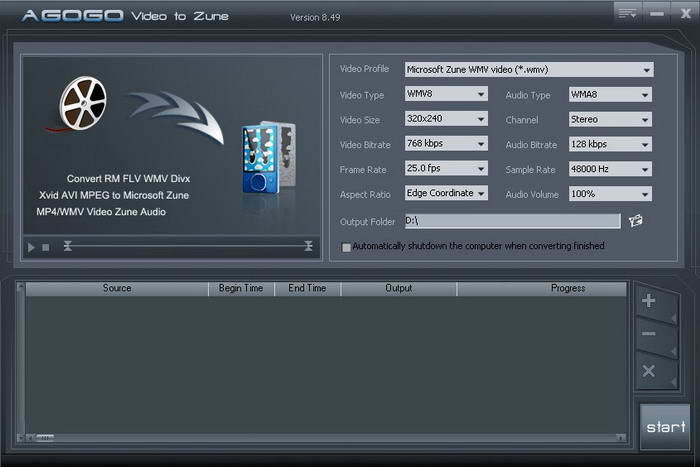
Task: Click the trim end marker on seek bar
Action: click(x=308, y=246)
